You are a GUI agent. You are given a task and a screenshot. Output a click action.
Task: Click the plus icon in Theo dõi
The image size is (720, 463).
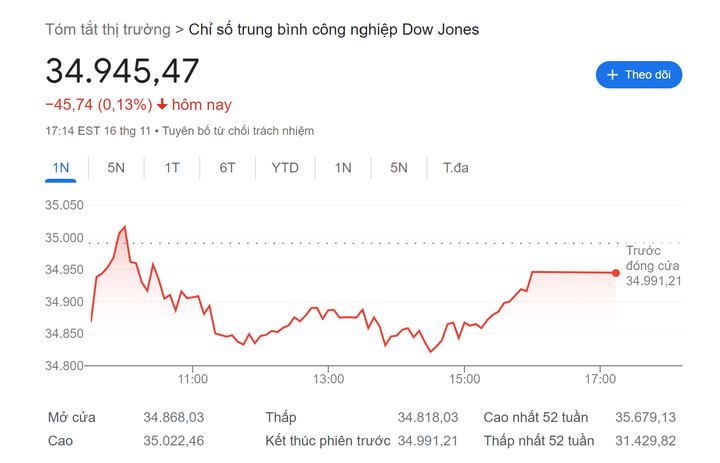coord(612,75)
